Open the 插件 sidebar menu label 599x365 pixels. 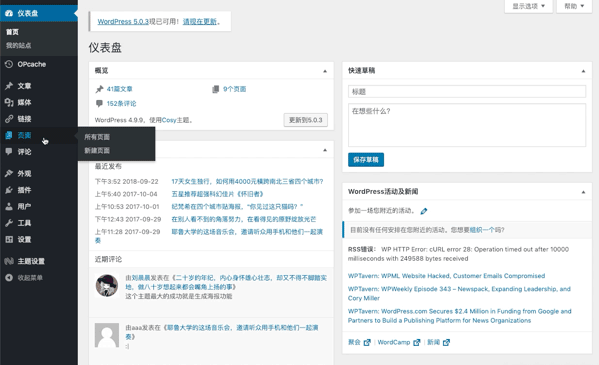(24, 190)
